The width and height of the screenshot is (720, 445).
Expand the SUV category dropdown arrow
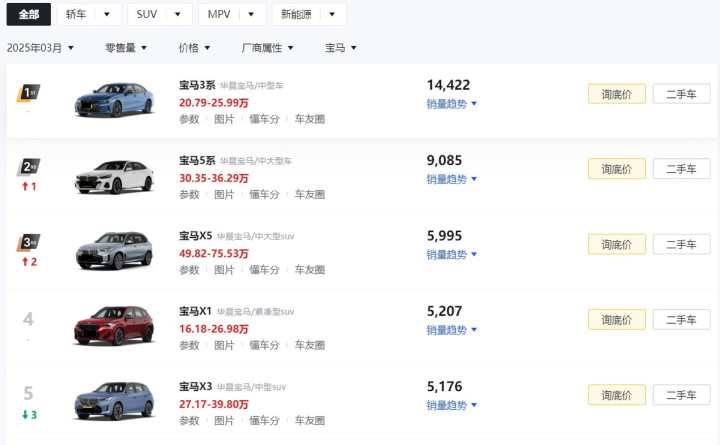tap(177, 14)
